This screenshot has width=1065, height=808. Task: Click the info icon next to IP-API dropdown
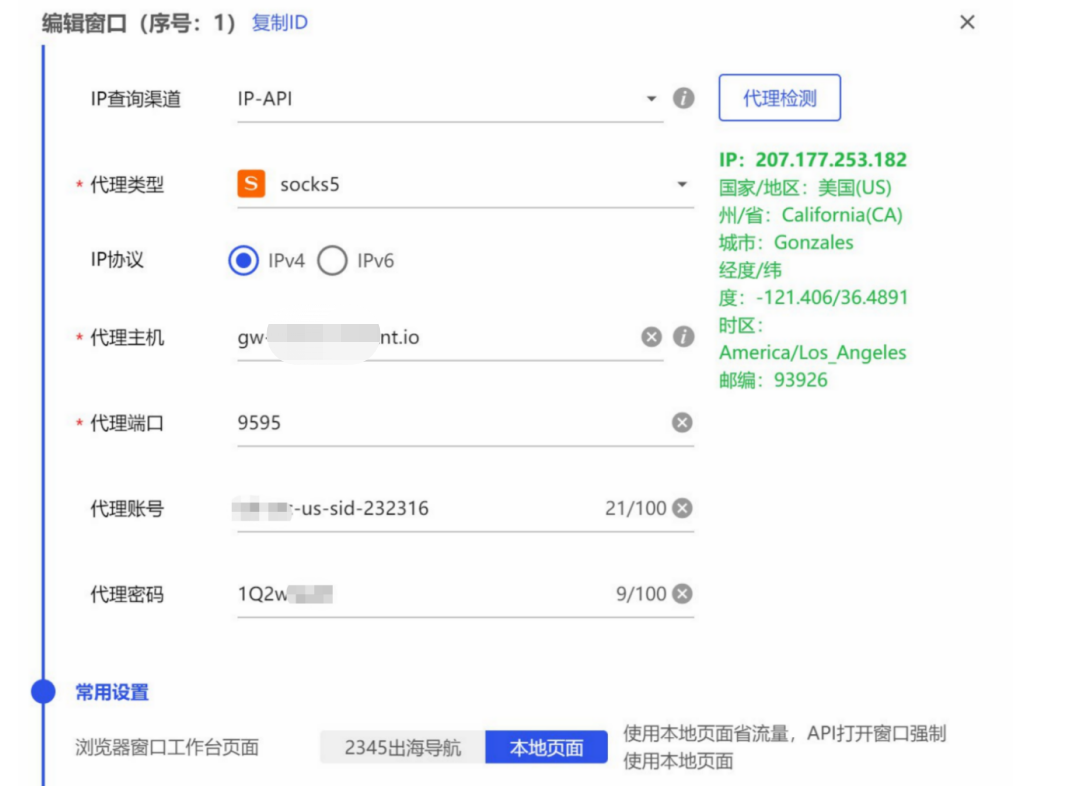pos(683,98)
